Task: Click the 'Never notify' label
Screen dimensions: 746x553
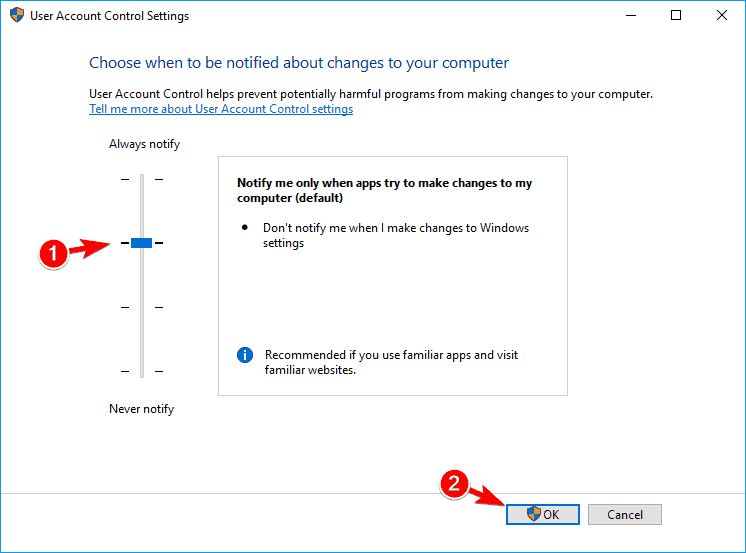Action: click(x=142, y=409)
